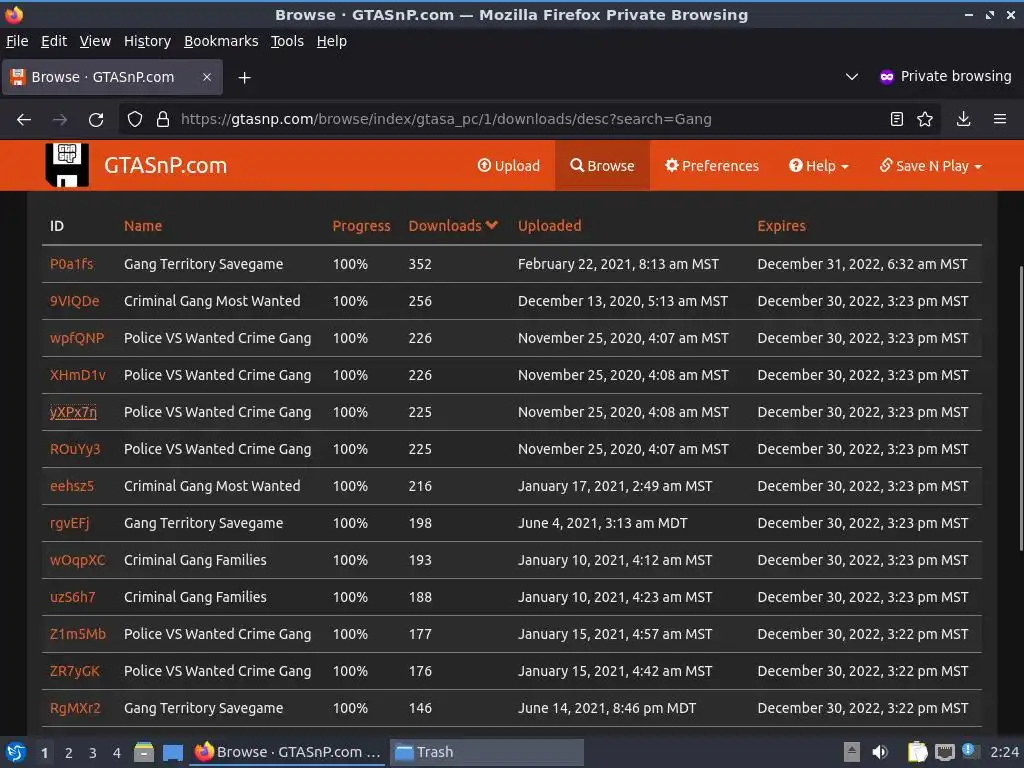This screenshot has width=1024, height=768.
Task: Open save RgMXr2
Action: [75, 708]
